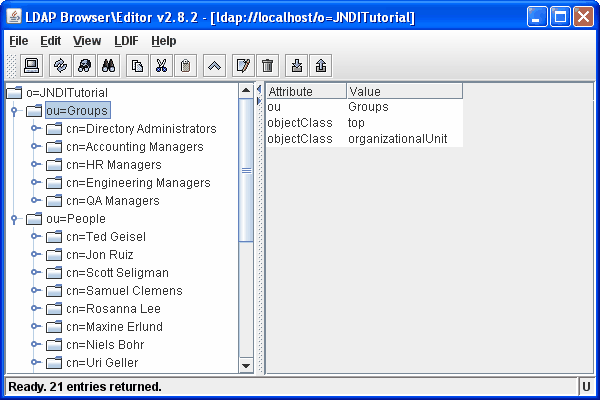
Task: Open the Help menu
Action: click(164, 41)
